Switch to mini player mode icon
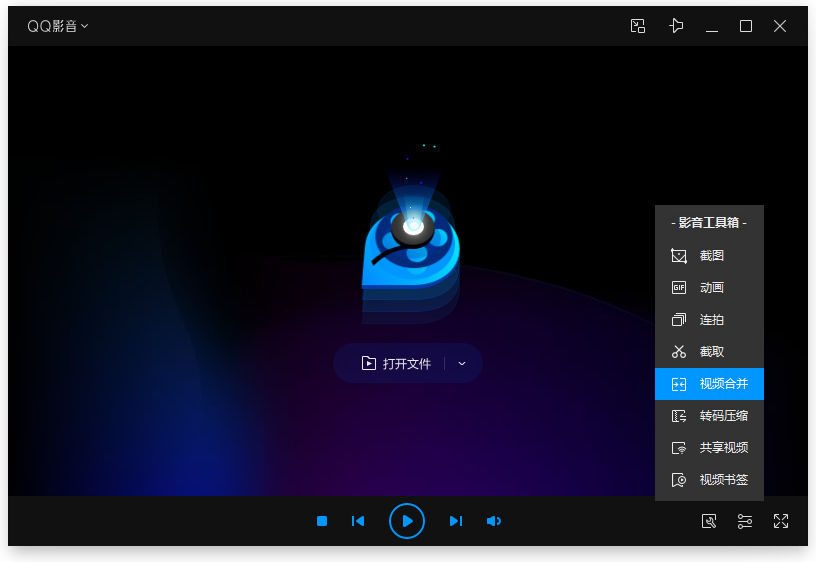This screenshot has width=816, height=562. click(x=638, y=26)
